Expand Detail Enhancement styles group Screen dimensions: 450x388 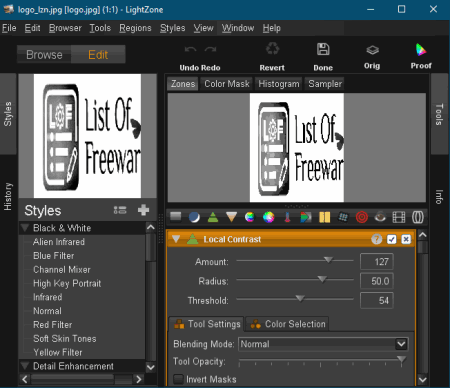(x=25, y=366)
